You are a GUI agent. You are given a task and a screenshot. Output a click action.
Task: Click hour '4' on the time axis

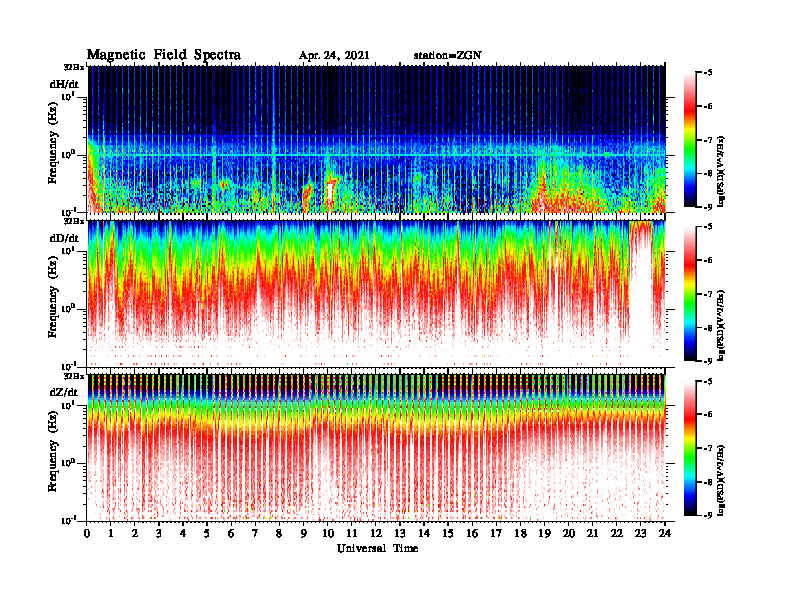(183, 534)
